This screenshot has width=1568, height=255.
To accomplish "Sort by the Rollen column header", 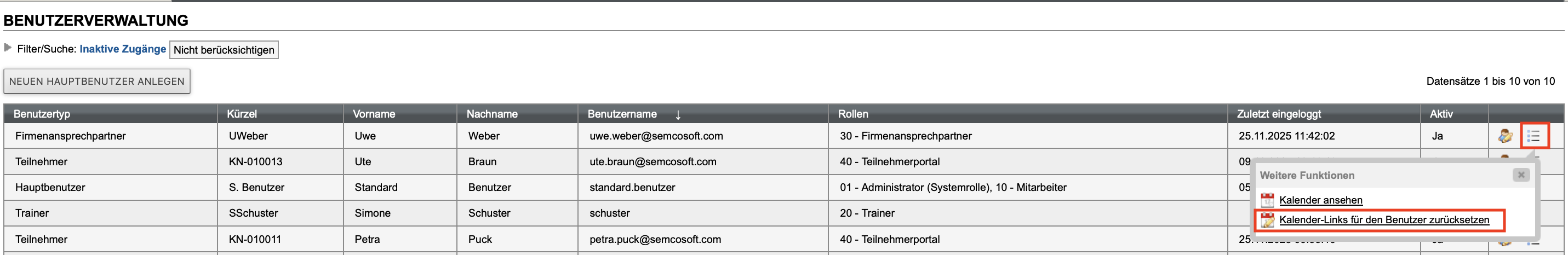I will (853, 114).
